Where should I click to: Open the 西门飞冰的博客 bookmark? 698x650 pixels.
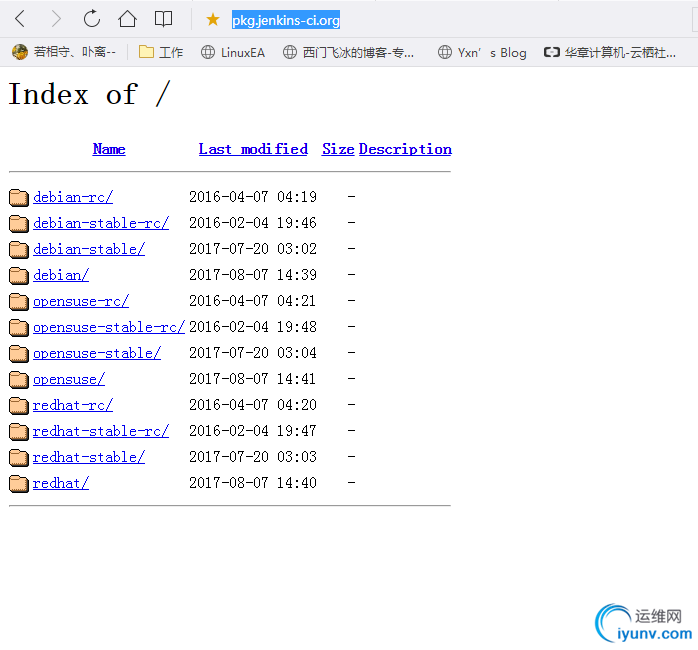pos(349,53)
